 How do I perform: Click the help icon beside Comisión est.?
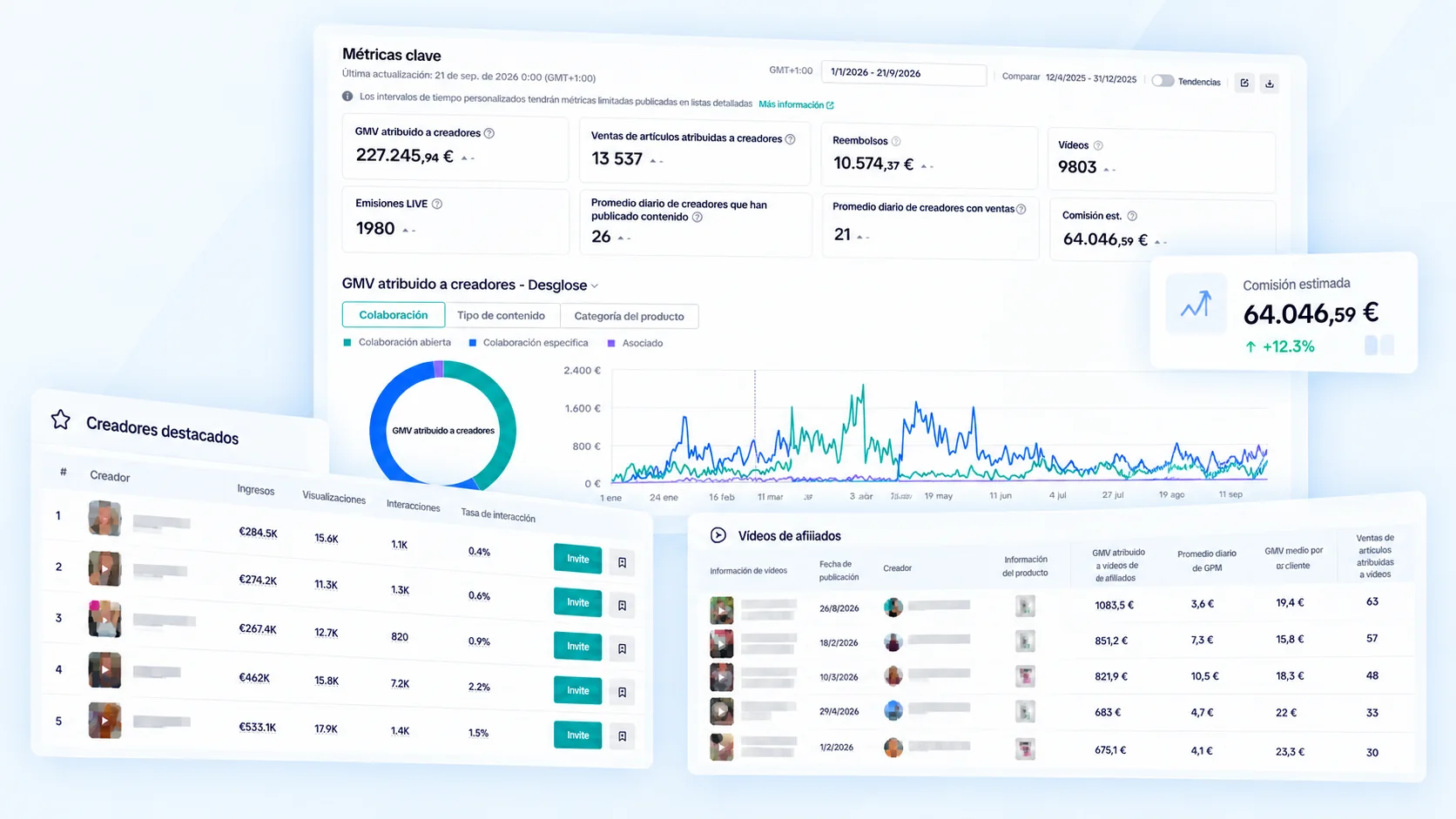(1132, 216)
